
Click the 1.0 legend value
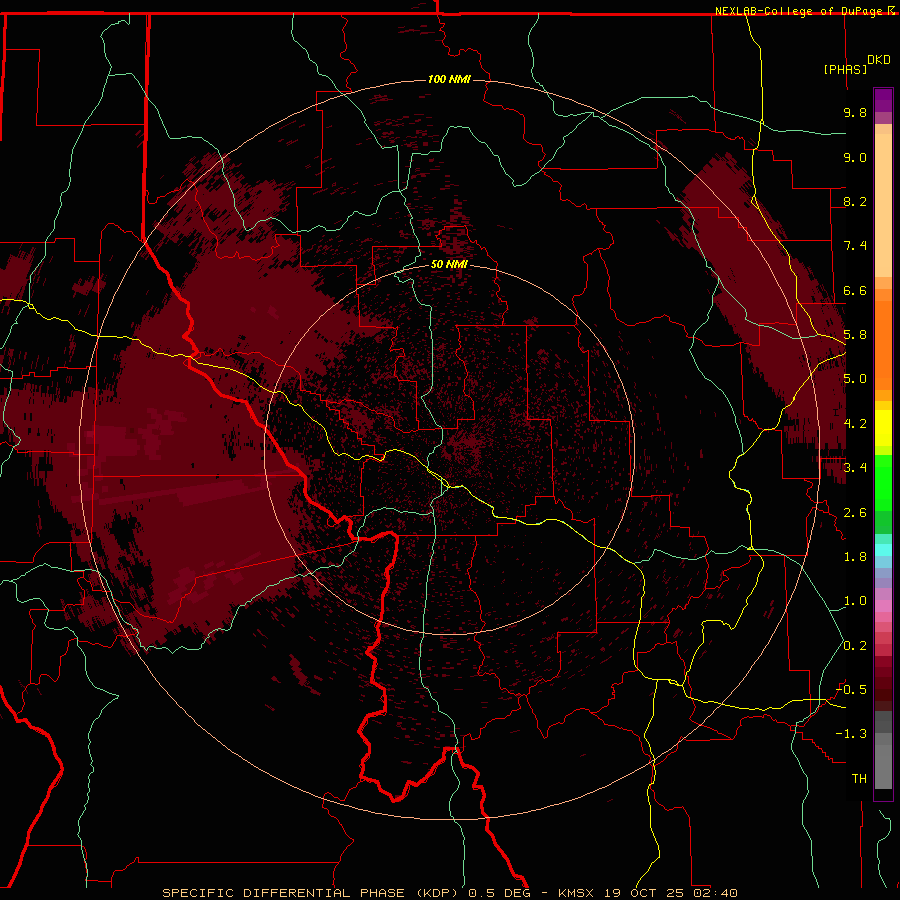[855, 601]
